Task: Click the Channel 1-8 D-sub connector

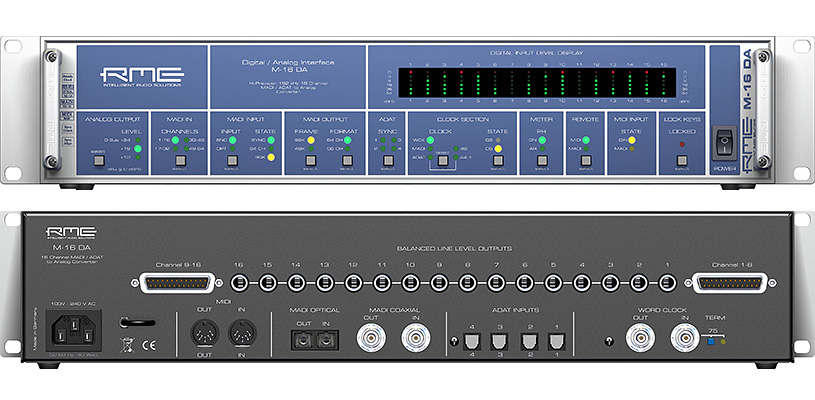Action: point(730,283)
